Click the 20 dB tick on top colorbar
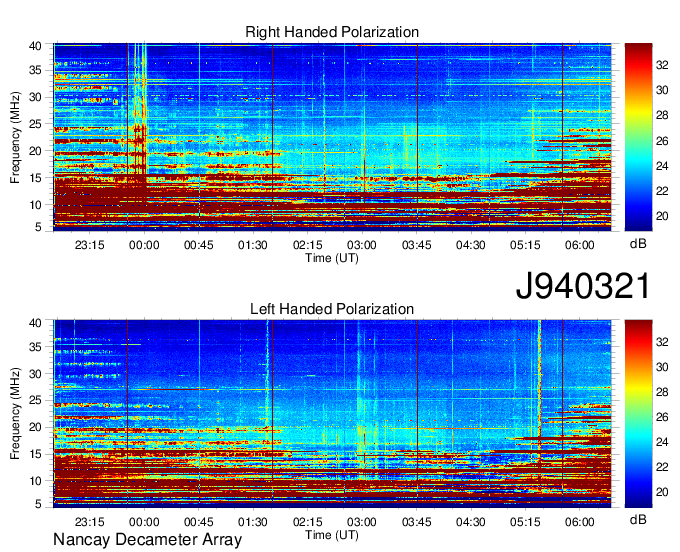Image resolution: width=680 pixels, height=552 pixels. coord(662,216)
